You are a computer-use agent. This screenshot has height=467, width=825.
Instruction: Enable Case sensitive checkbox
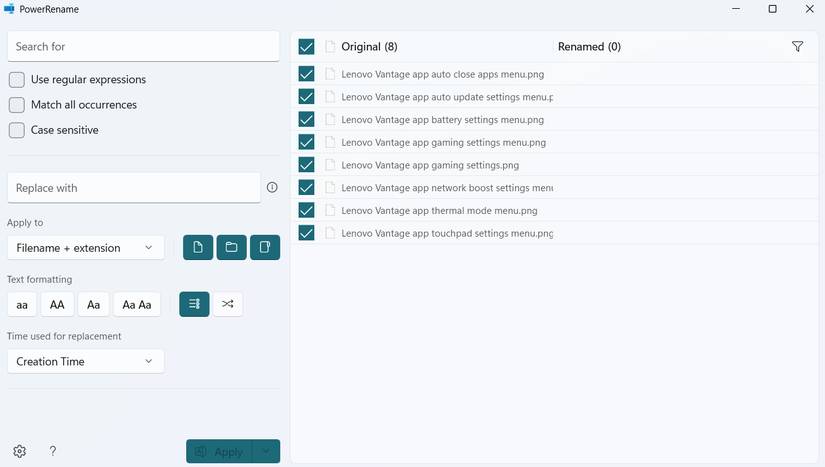[17, 130]
